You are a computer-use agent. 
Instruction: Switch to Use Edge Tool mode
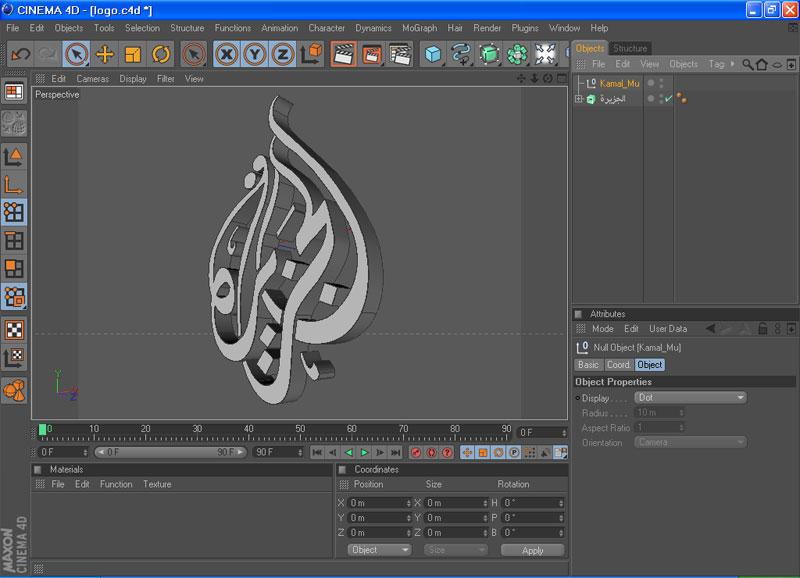[14, 240]
